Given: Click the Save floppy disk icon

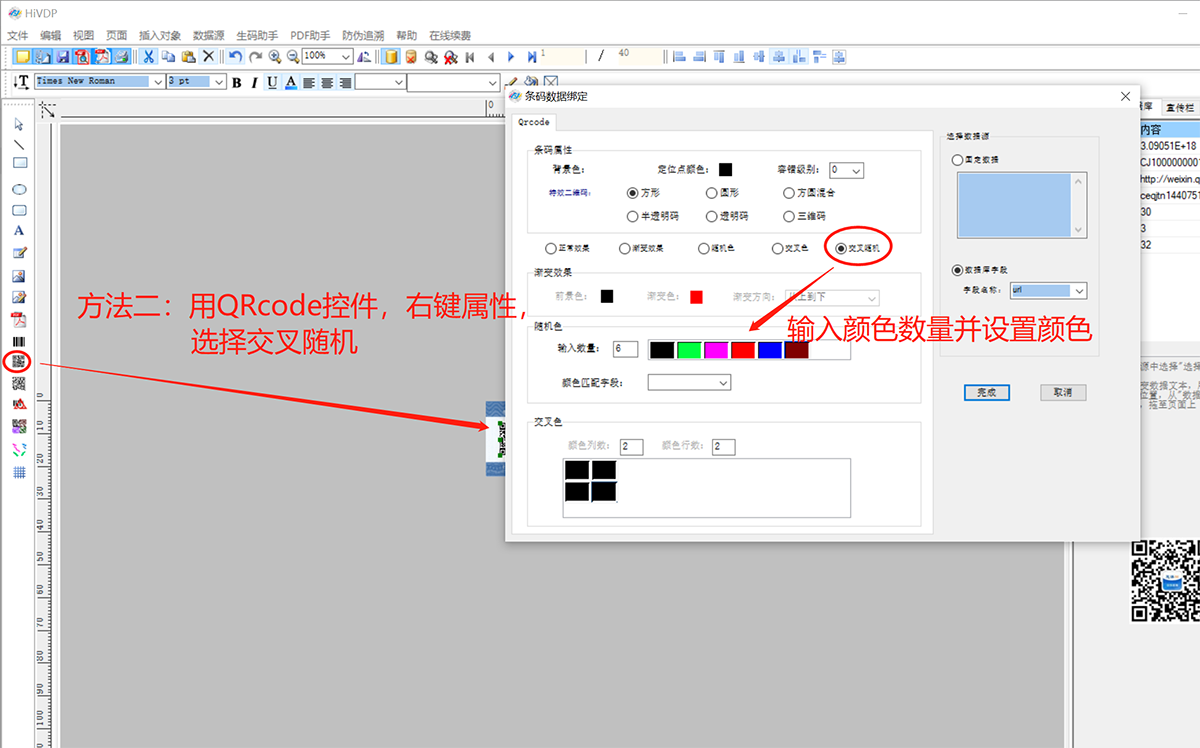Looking at the screenshot, I should 62,57.
